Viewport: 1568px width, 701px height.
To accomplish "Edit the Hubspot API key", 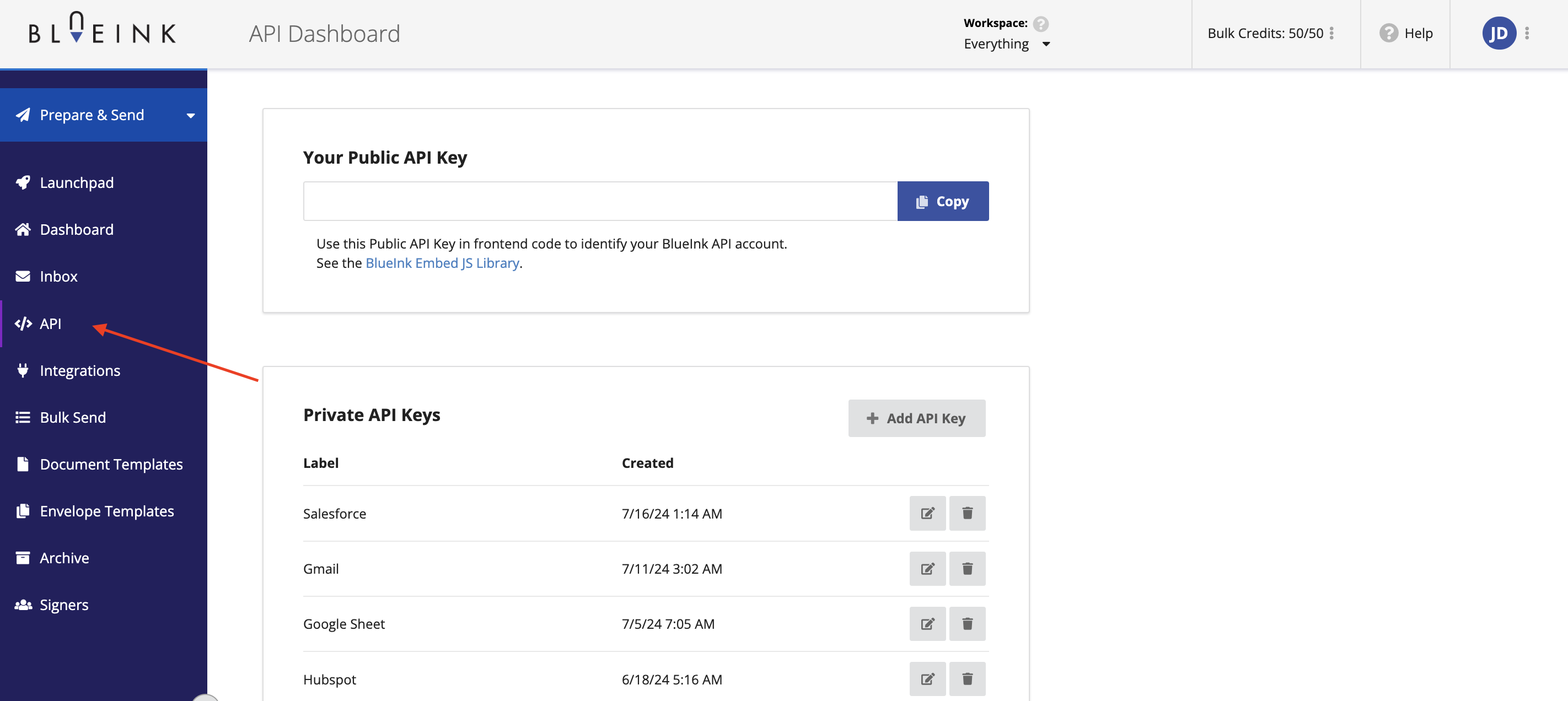I will coord(928,679).
